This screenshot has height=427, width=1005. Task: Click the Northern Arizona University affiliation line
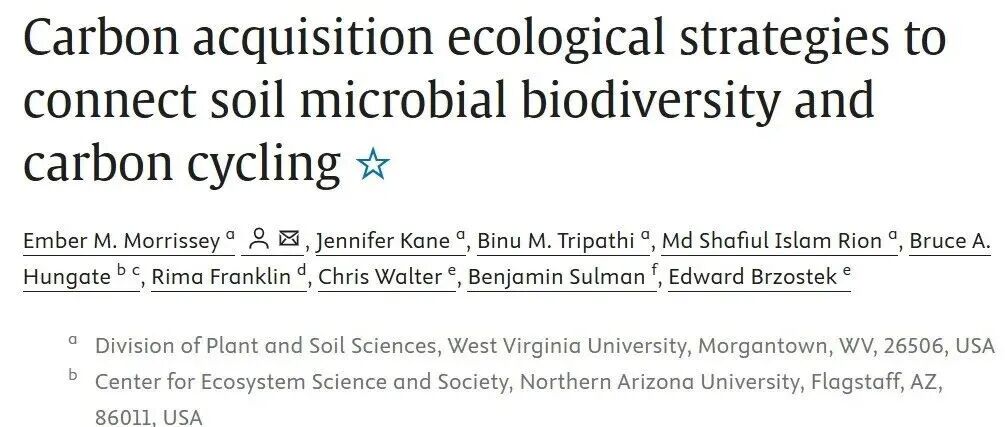tap(520, 381)
